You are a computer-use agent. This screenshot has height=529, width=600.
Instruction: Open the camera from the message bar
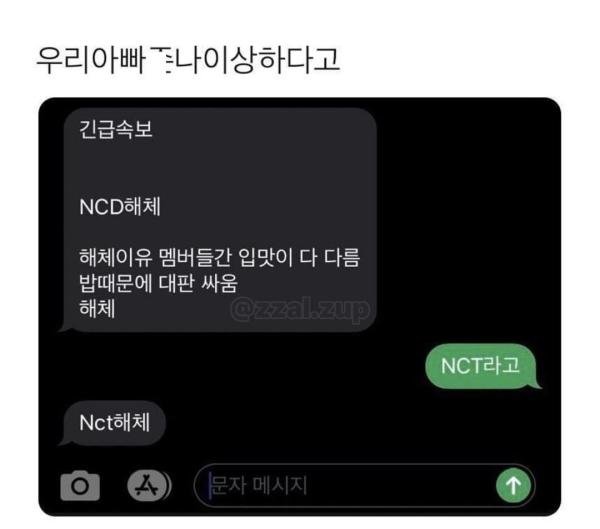[x=80, y=486]
